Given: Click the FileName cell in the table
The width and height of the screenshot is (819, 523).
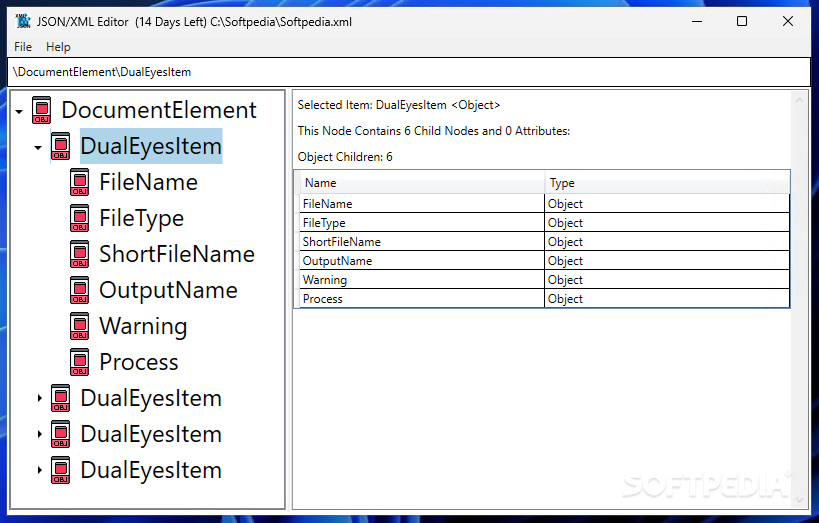Looking at the screenshot, I should click(422, 204).
